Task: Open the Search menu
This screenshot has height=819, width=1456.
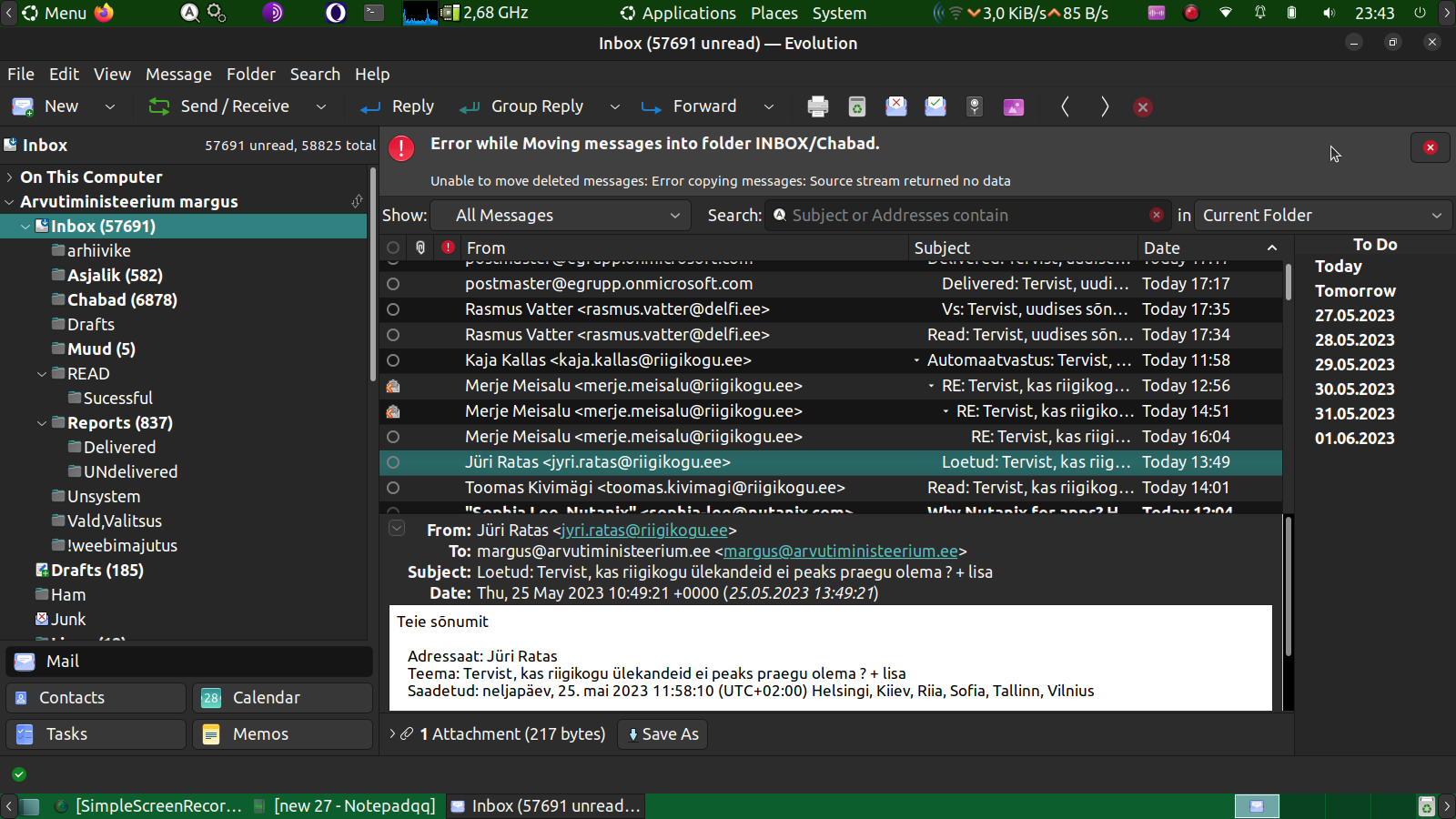Action: point(315,74)
